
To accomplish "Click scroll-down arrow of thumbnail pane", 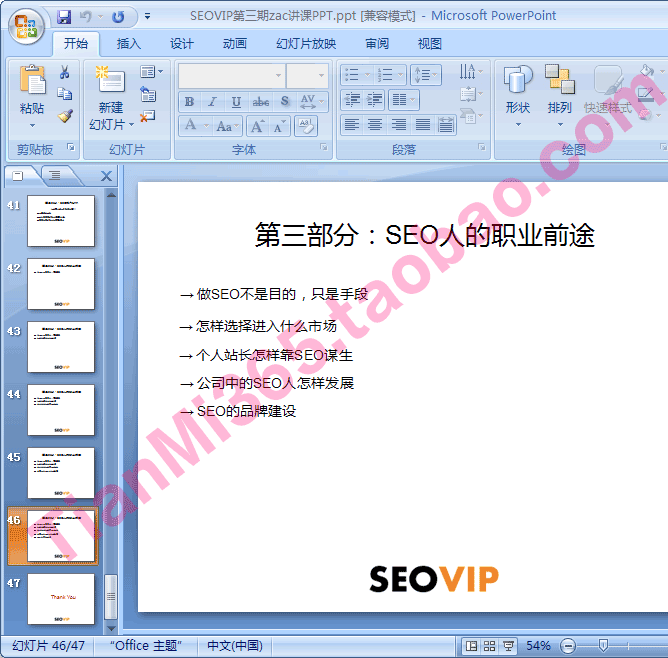I will [112, 628].
